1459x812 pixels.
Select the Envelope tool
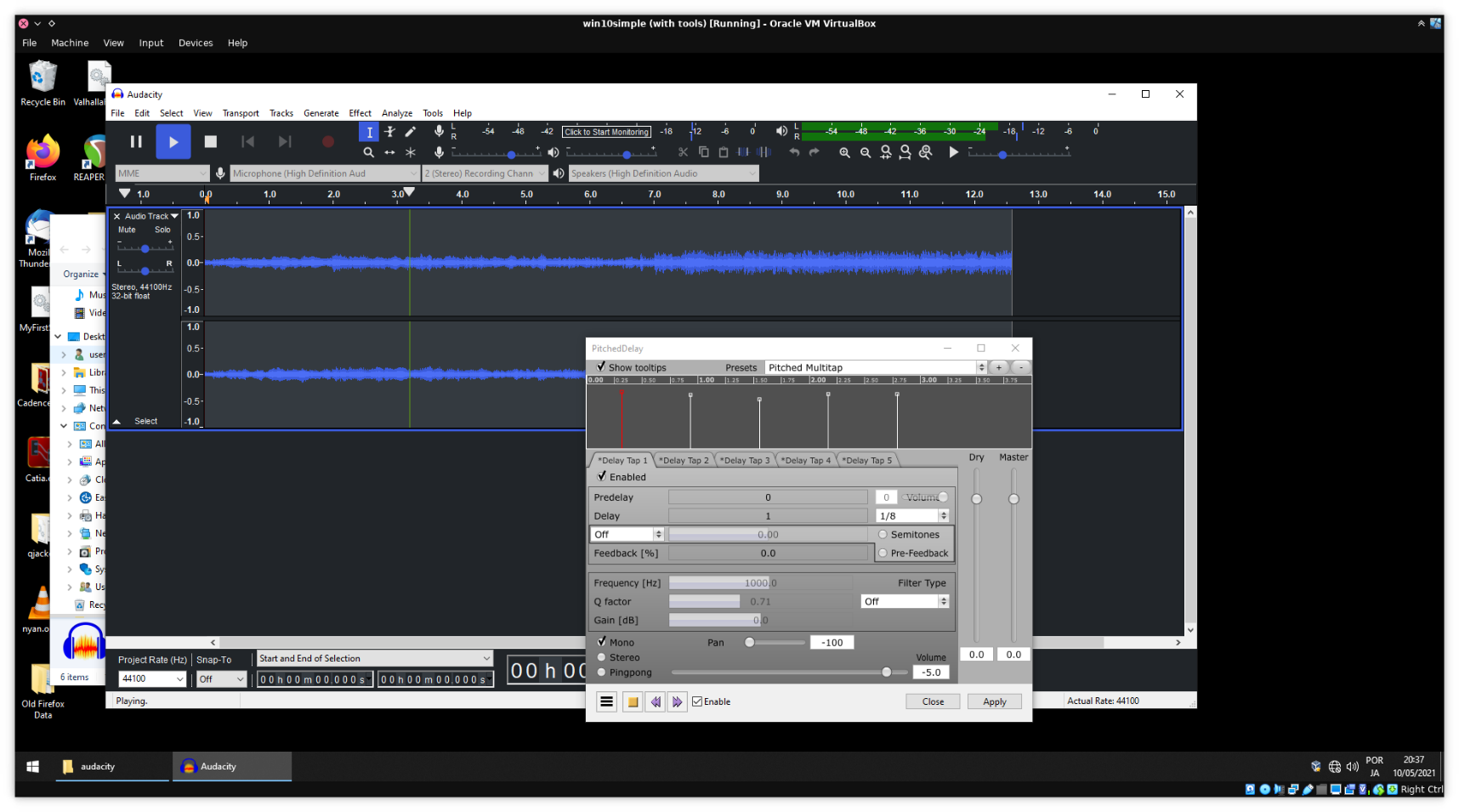point(389,132)
